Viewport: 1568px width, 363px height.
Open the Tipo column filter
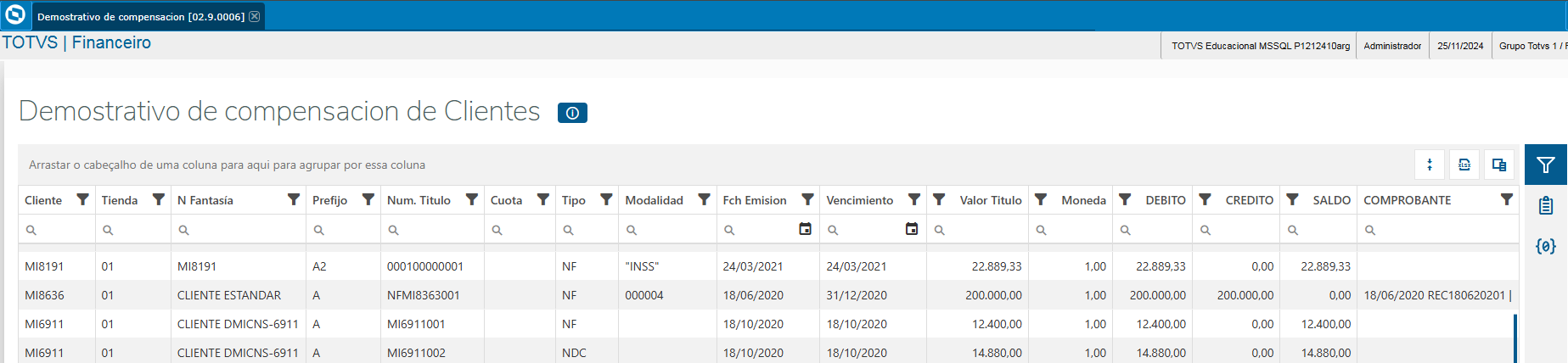click(x=606, y=199)
